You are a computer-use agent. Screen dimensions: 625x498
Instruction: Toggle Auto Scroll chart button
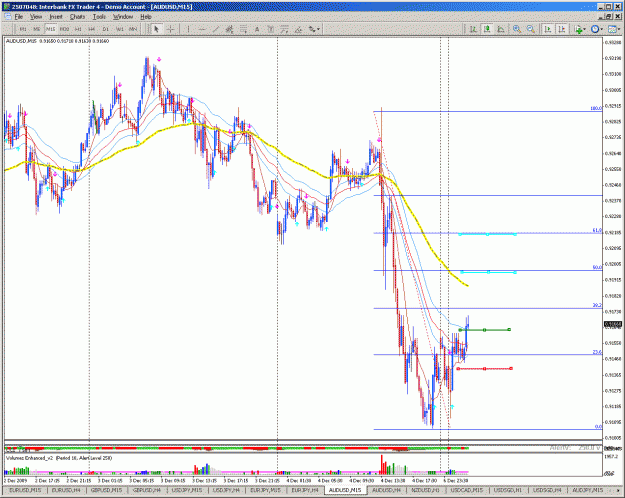click(x=548, y=29)
